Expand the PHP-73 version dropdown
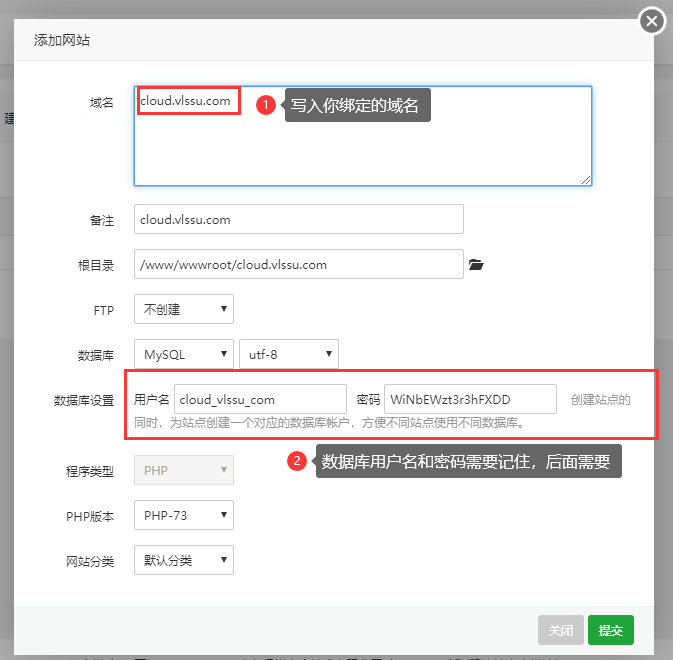Screen dimensions: 673x660 click(184, 515)
